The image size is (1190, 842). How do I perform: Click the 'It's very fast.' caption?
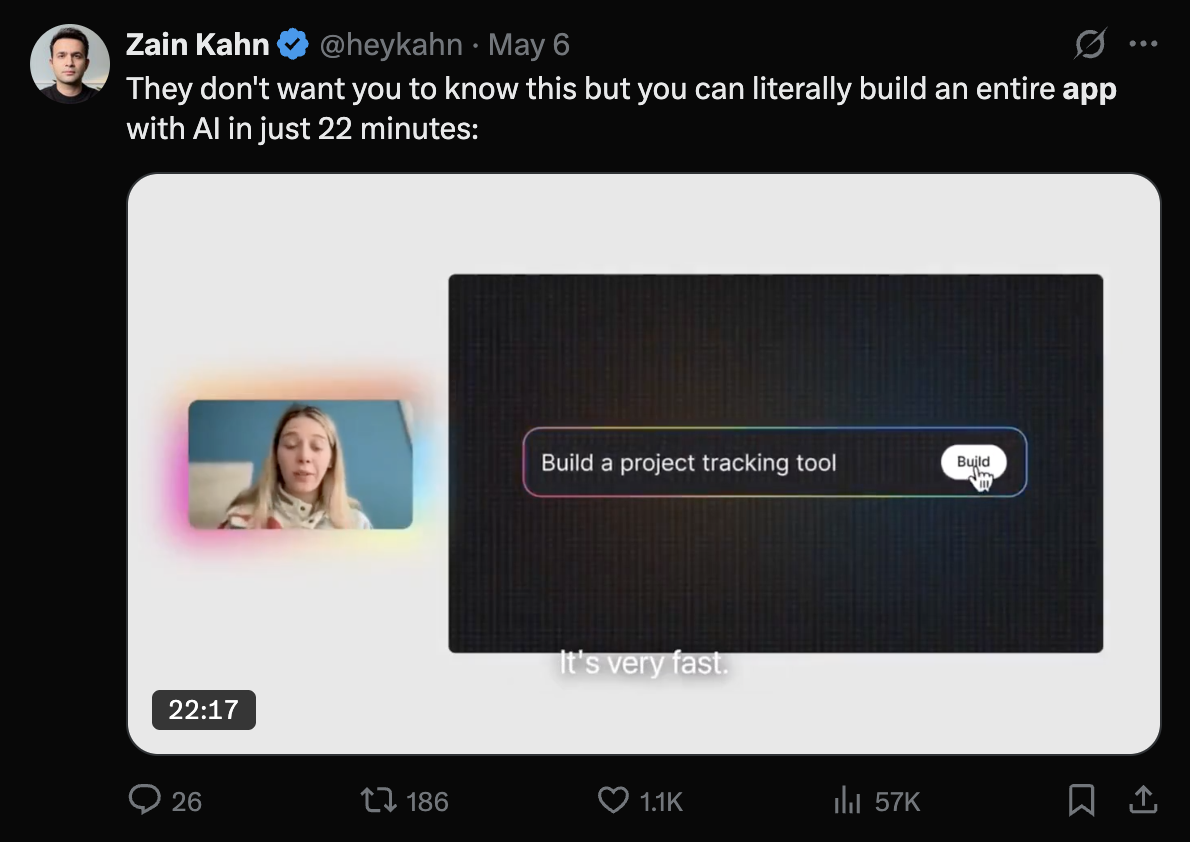[644, 663]
